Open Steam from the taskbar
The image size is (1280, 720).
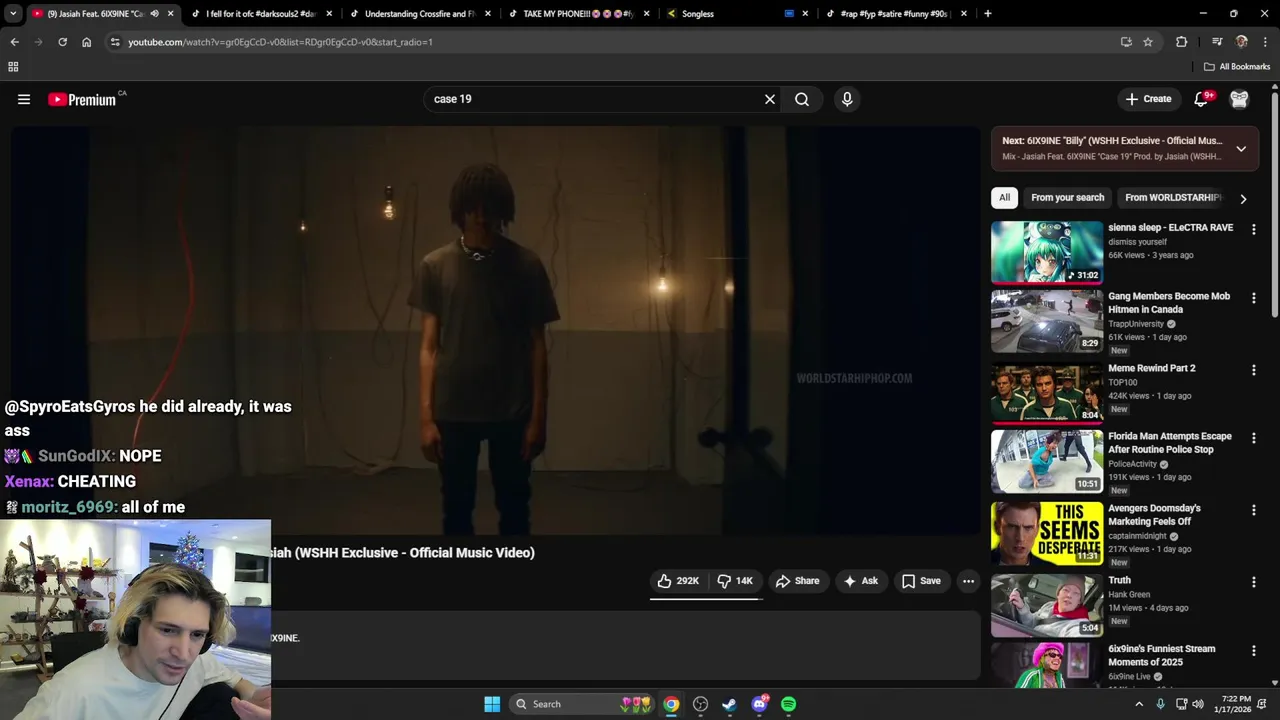click(x=729, y=704)
